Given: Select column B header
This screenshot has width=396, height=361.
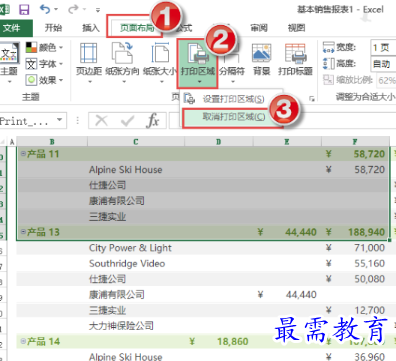Looking at the screenshot, I should tap(52, 142).
